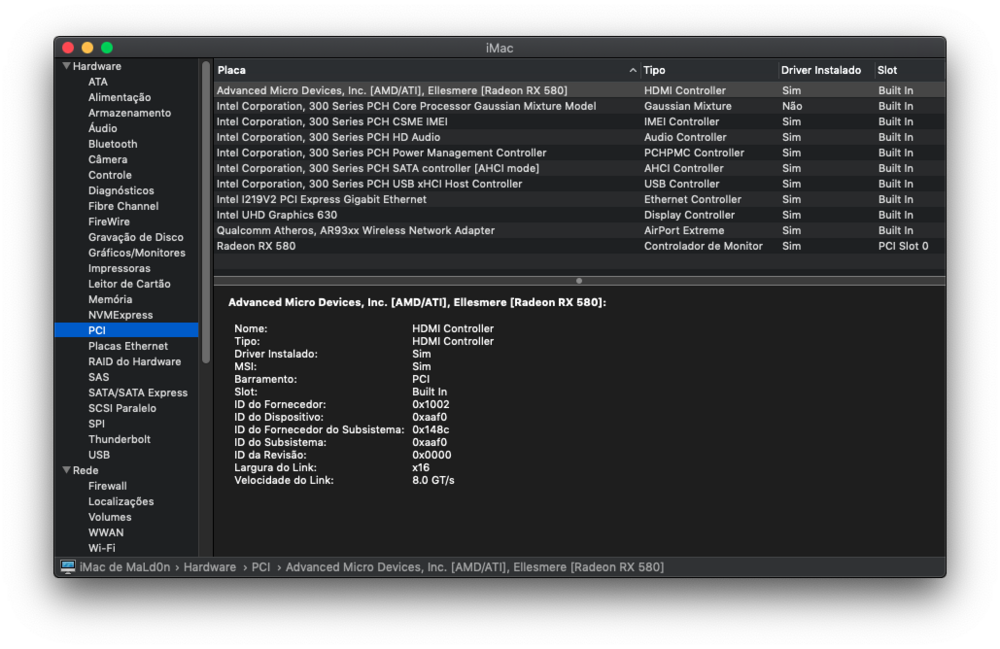This screenshot has width=1000, height=649.
Task: Select Thunderbolt in the sidebar
Action: (119, 439)
